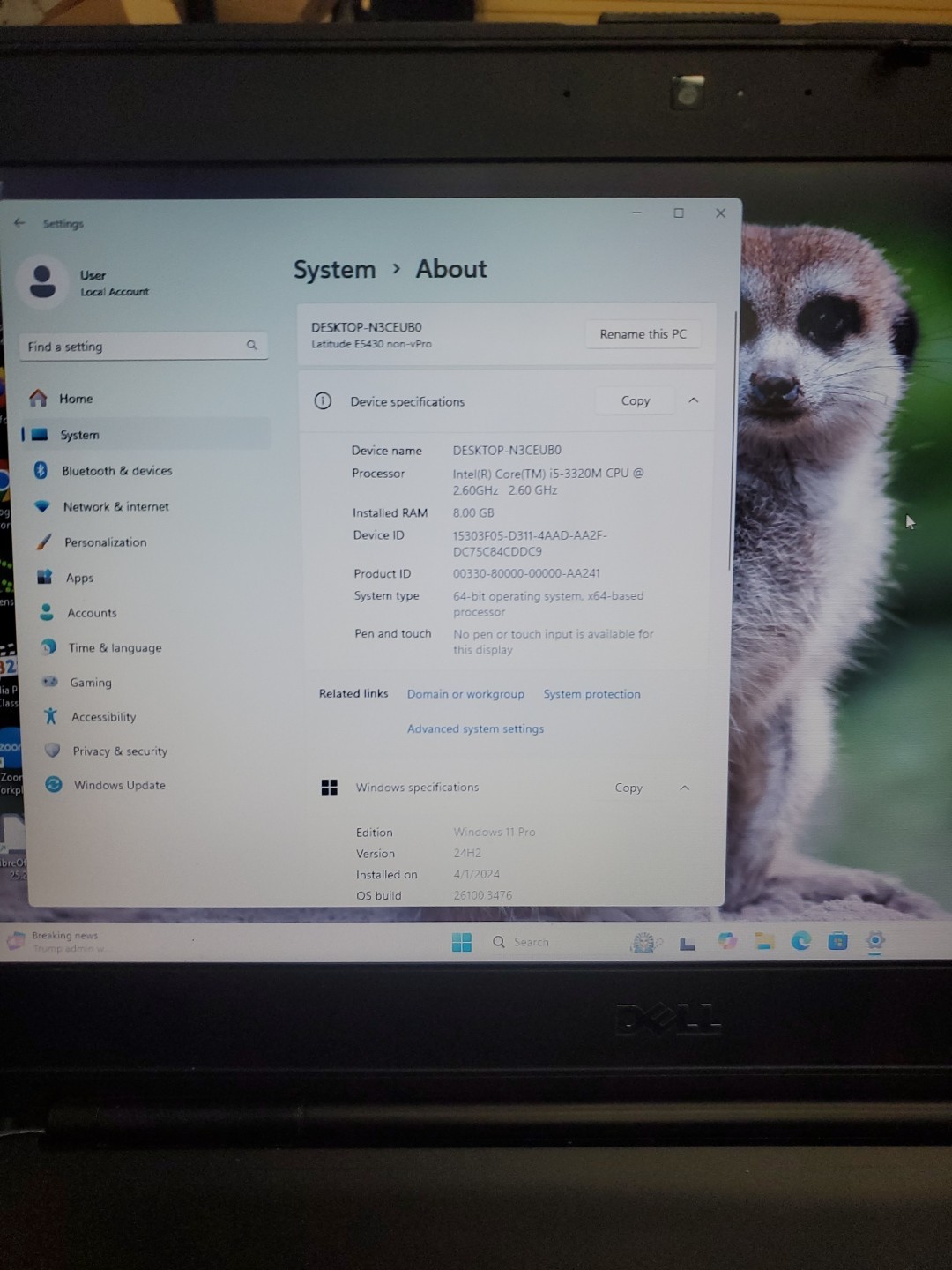Select the Product ID value 00330-80000-00000-AA241

click(x=526, y=573)
